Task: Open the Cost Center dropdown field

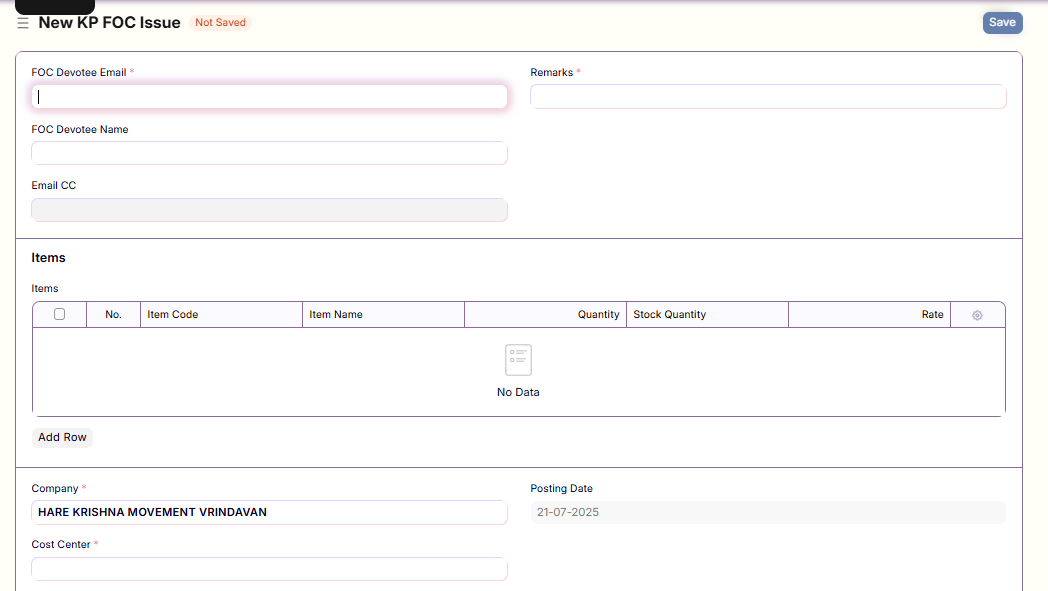Action: (x=269, y=569)
